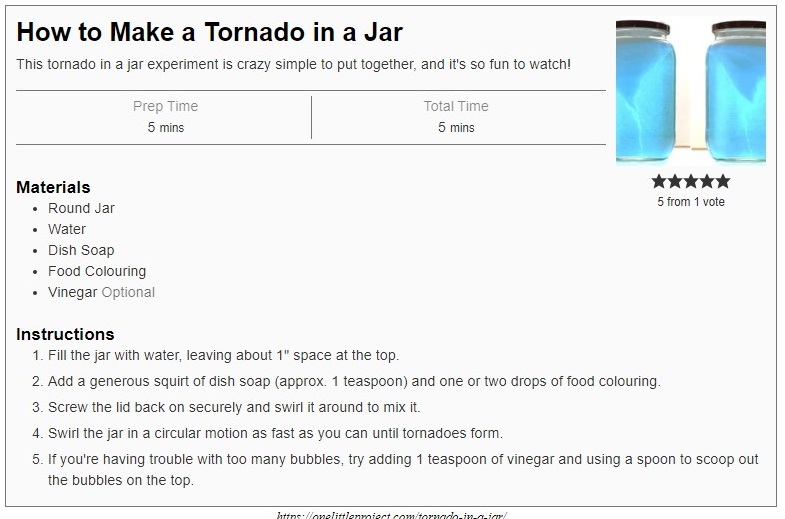Click the Vinegar Optional material item
Screen dimensions: 785x519
(102, 292)
